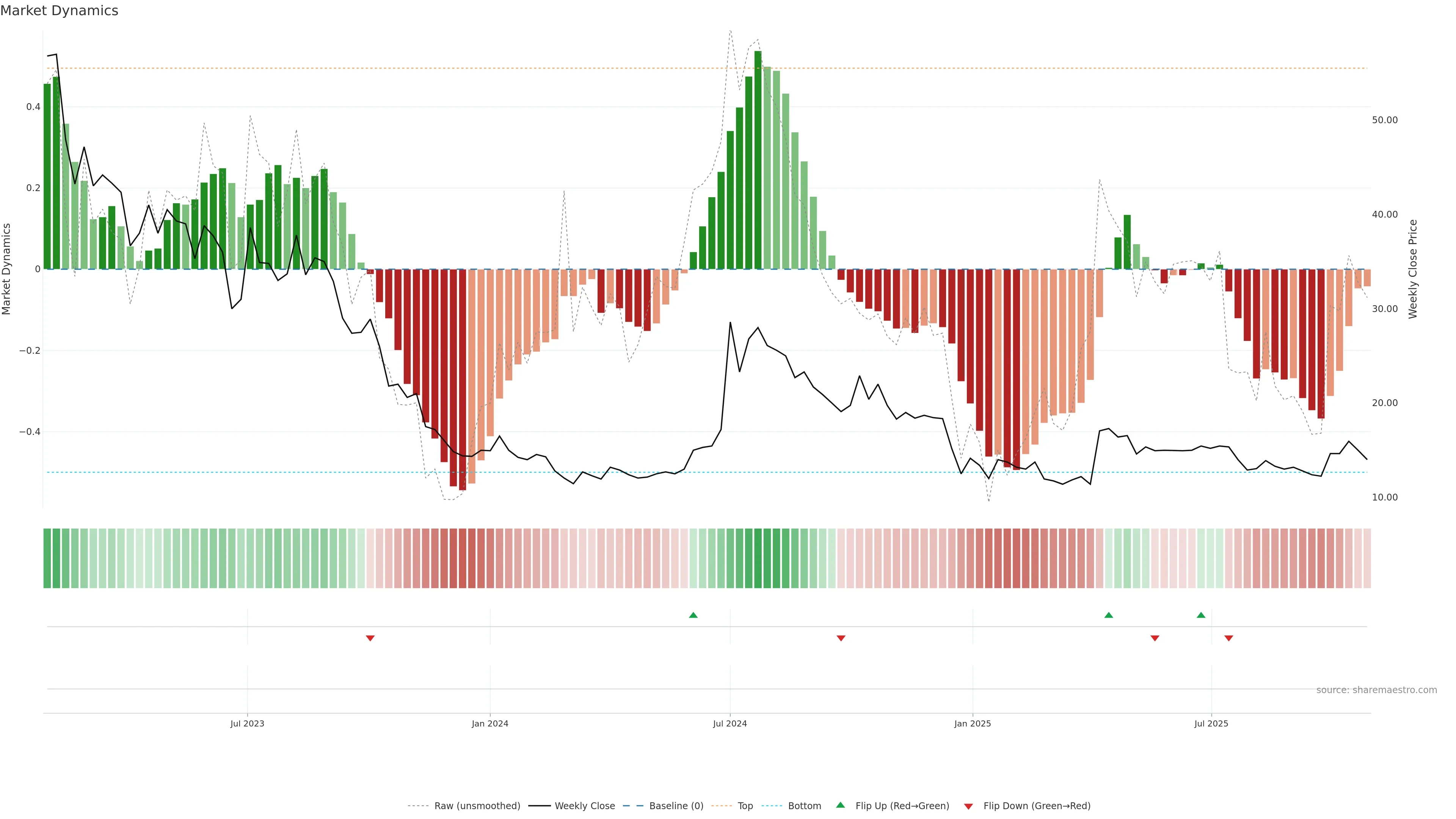Select the green flip-up marker before Jul 2024
Viewport: 1456px width, 819px height.
[693, 615]
